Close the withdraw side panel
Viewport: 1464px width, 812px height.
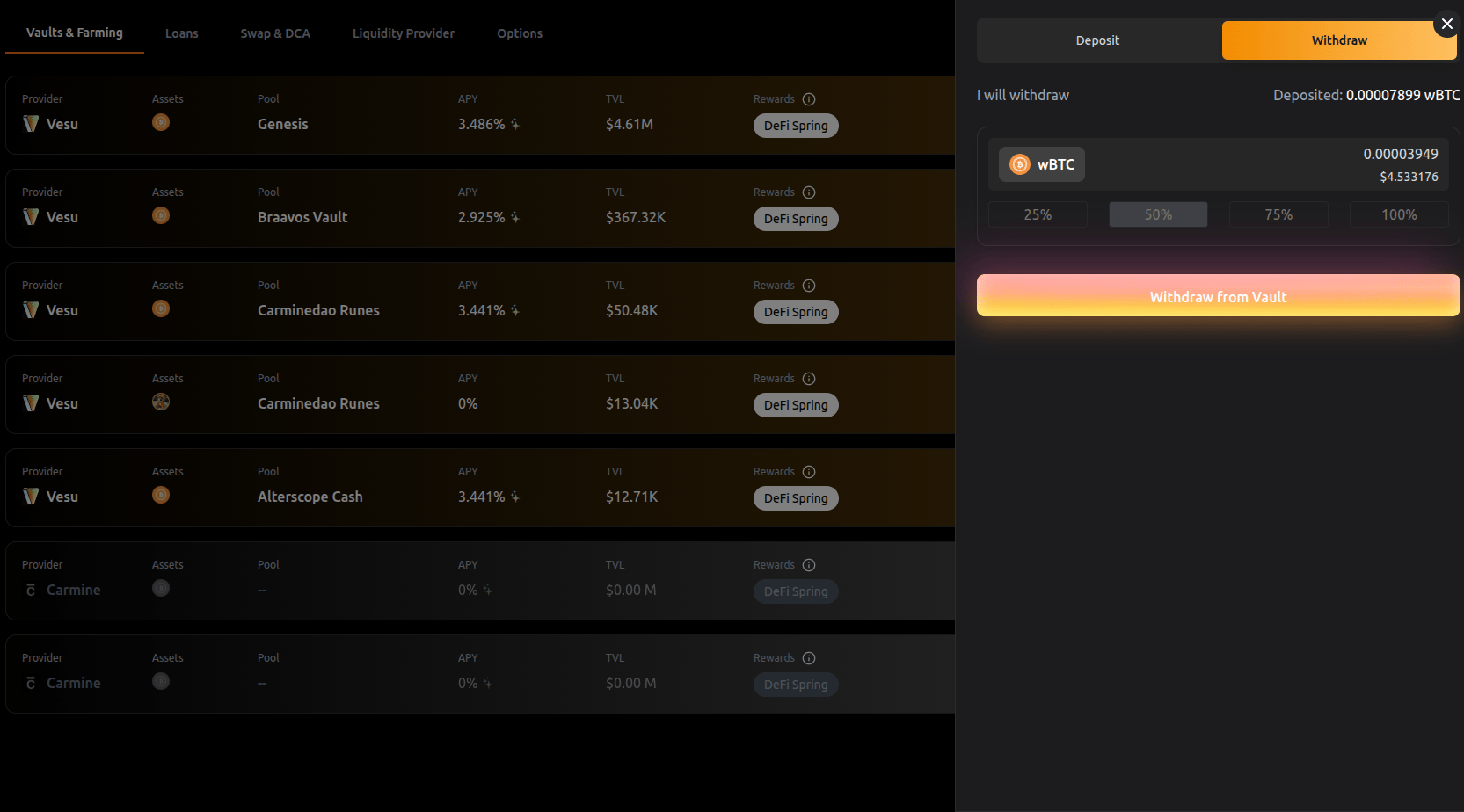coord(1446,24)
